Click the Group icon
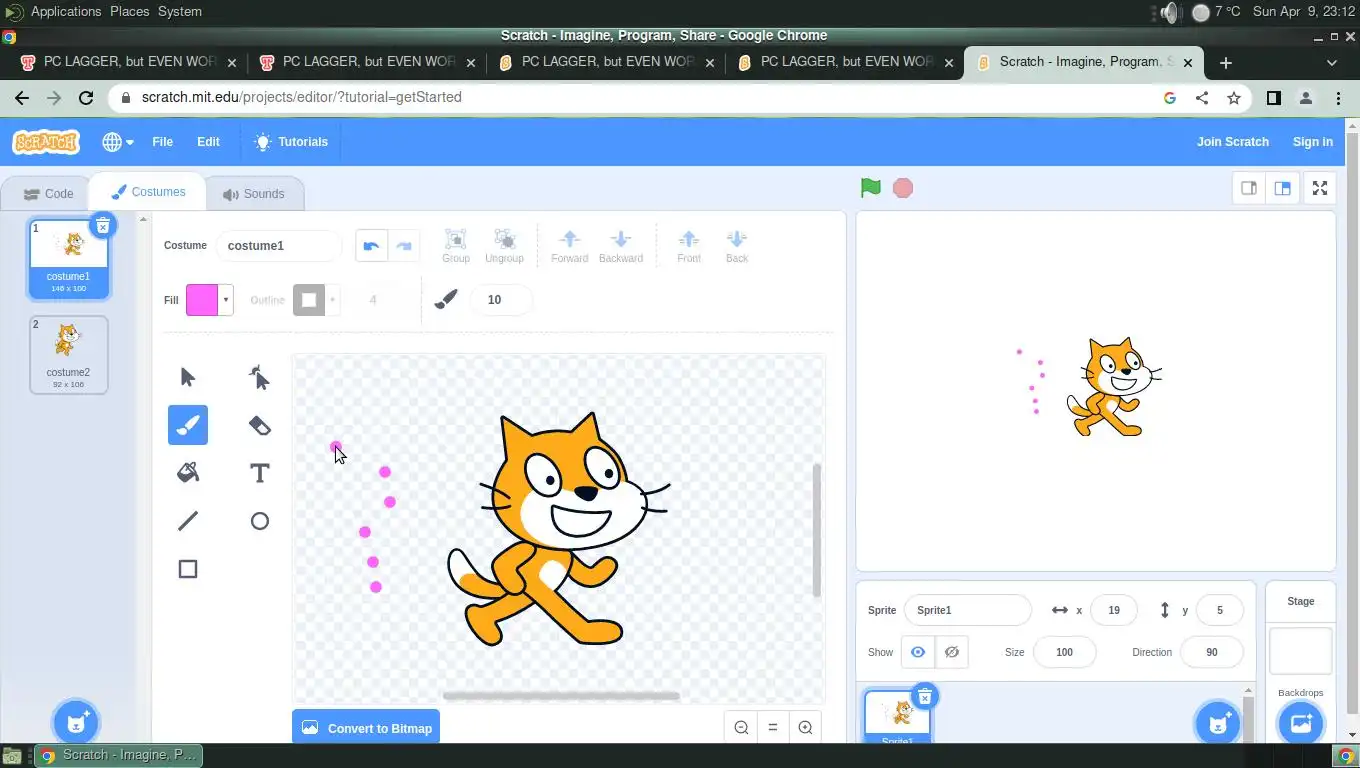This screenshot has width=1360, height=768. 455,240
